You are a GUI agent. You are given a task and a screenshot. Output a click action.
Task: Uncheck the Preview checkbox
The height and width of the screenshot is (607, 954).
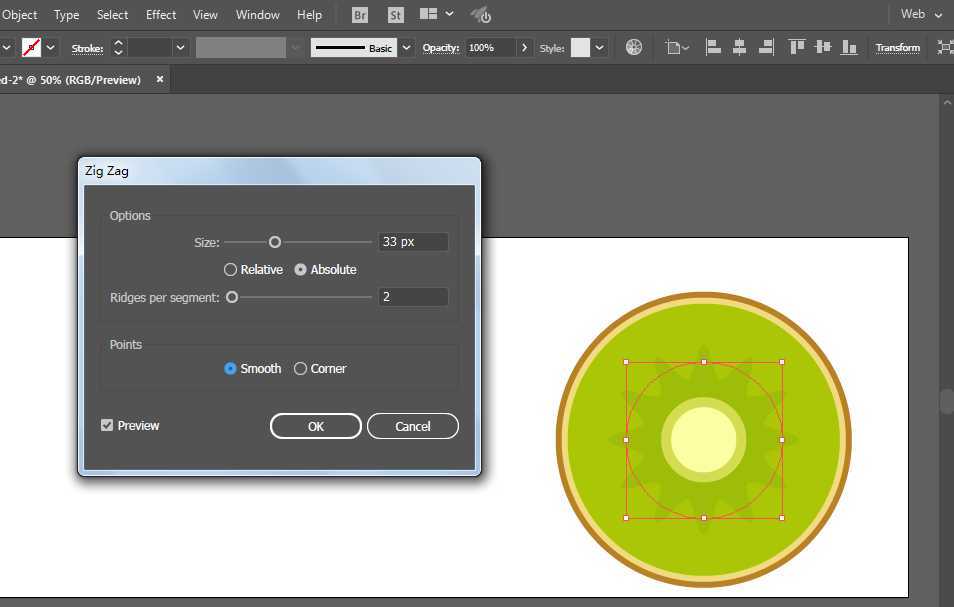(x=107, y=426)
